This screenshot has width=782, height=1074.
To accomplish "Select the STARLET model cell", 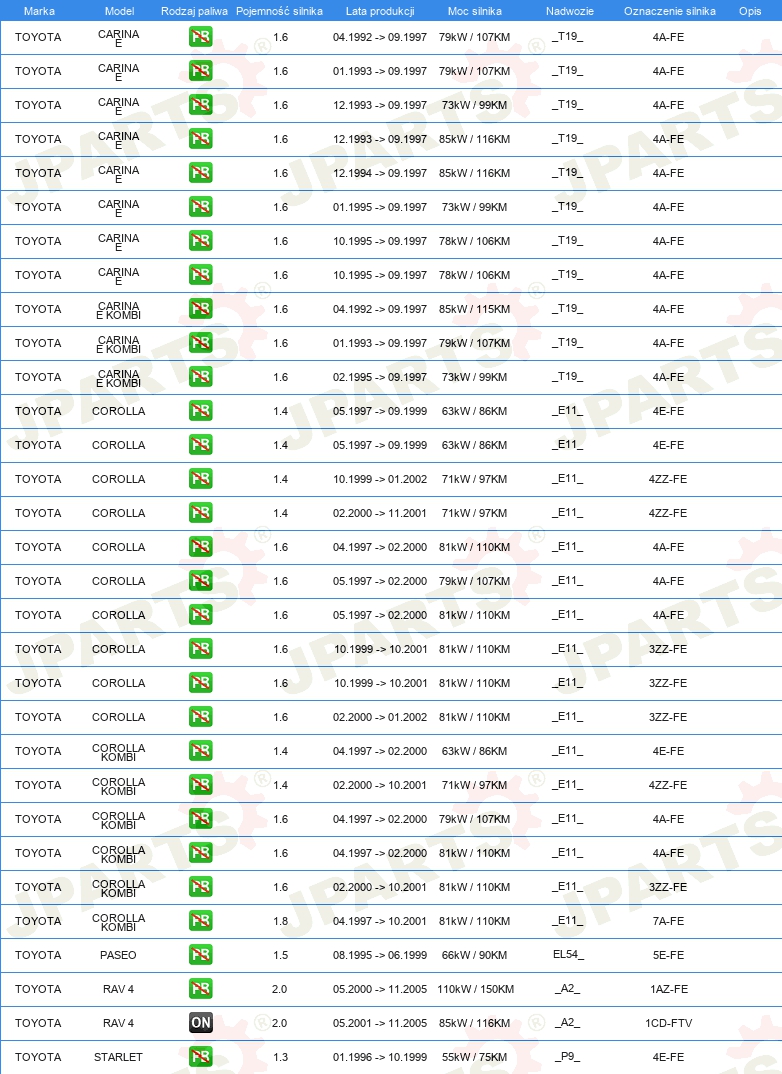I will 118,1057.
